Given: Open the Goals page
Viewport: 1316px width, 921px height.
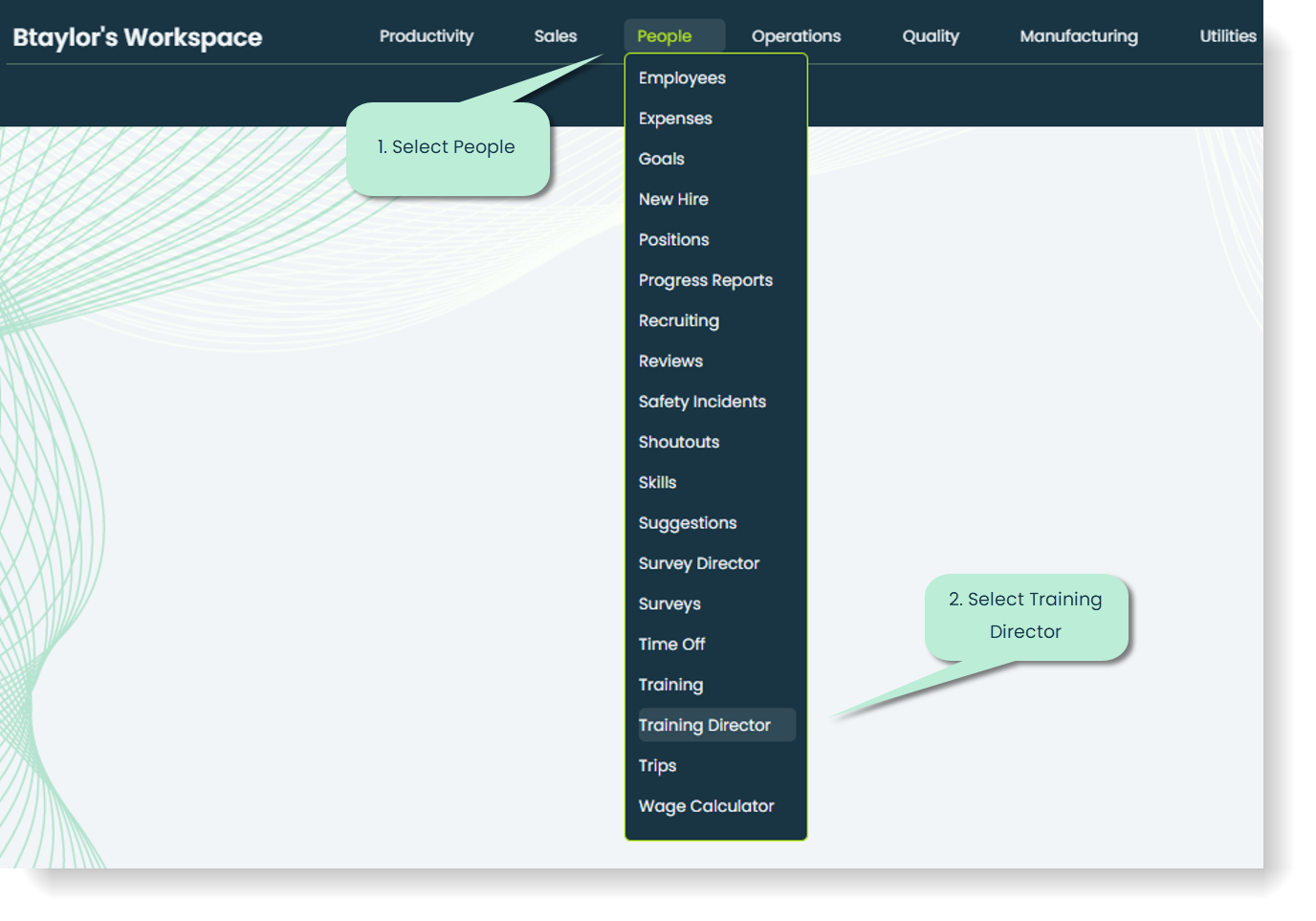Looking at the screenshot, I should click(661, 159).
